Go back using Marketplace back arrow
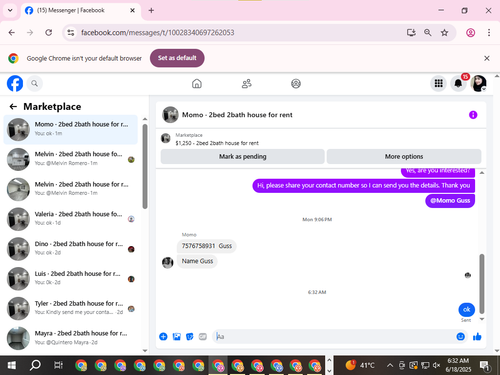500x375 pixels. pyautogui.click(x=13, y=107)
